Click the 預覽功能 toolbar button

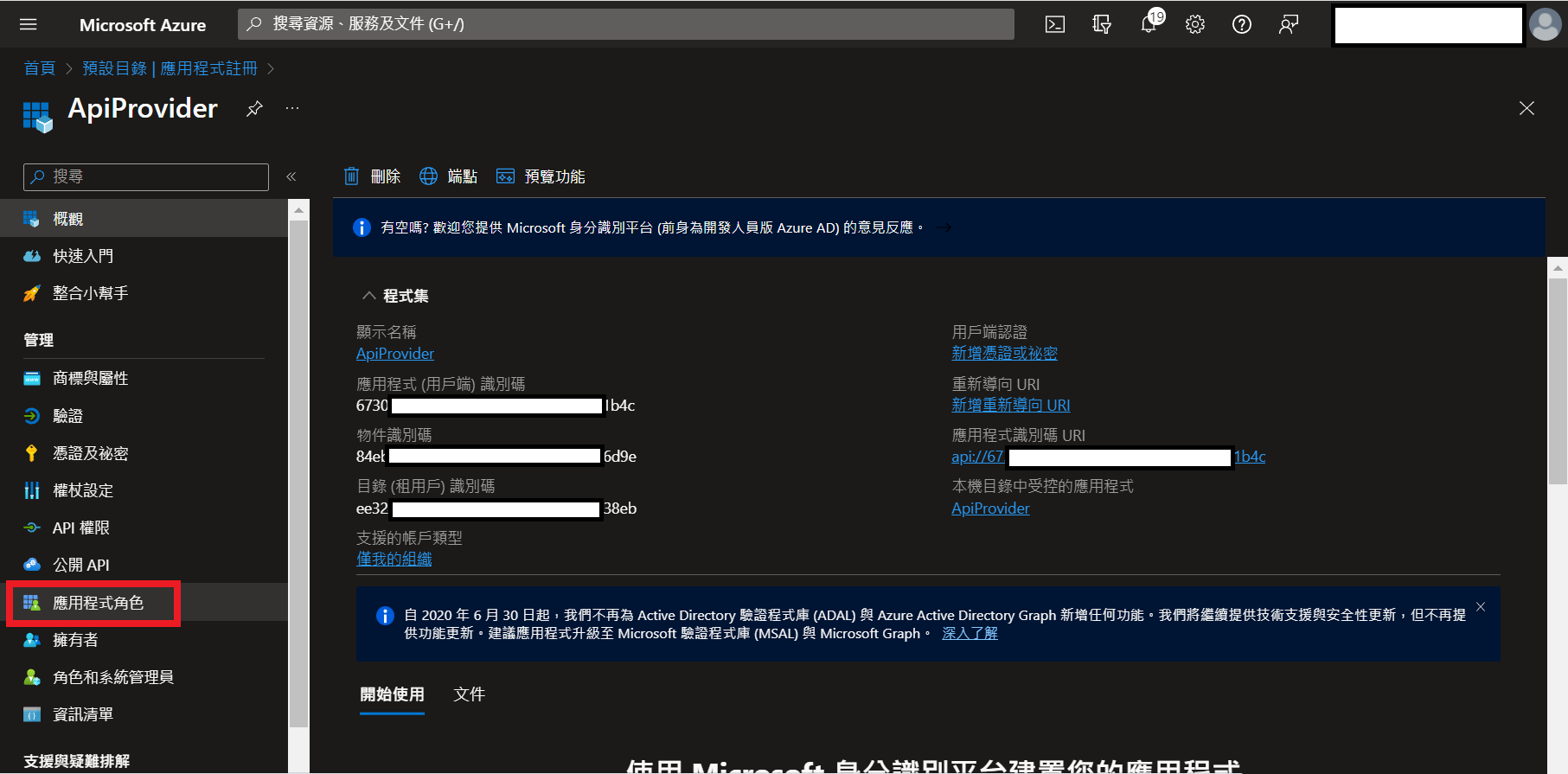pyautogui.click(x=541, y=176)
